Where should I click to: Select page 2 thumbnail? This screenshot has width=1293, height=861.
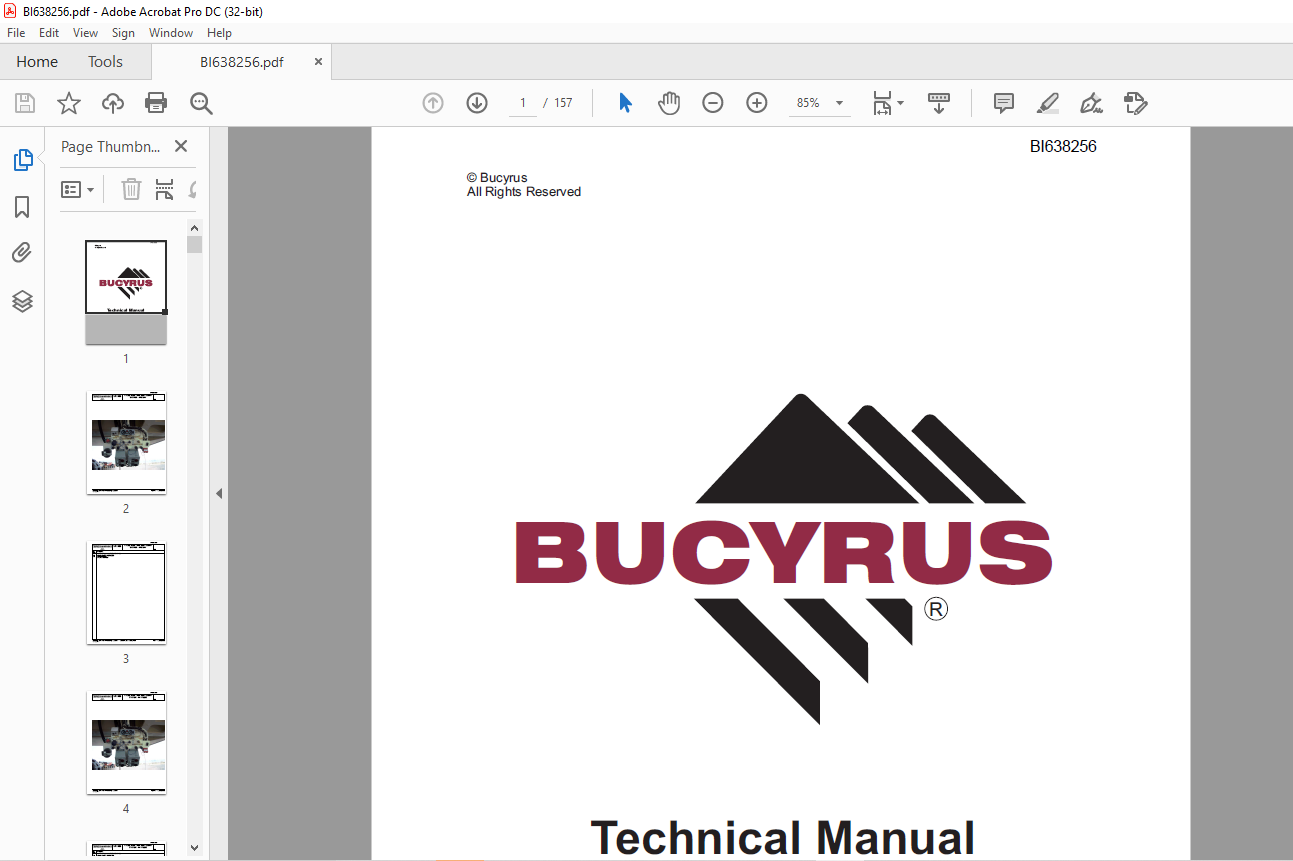coord(126,443)
